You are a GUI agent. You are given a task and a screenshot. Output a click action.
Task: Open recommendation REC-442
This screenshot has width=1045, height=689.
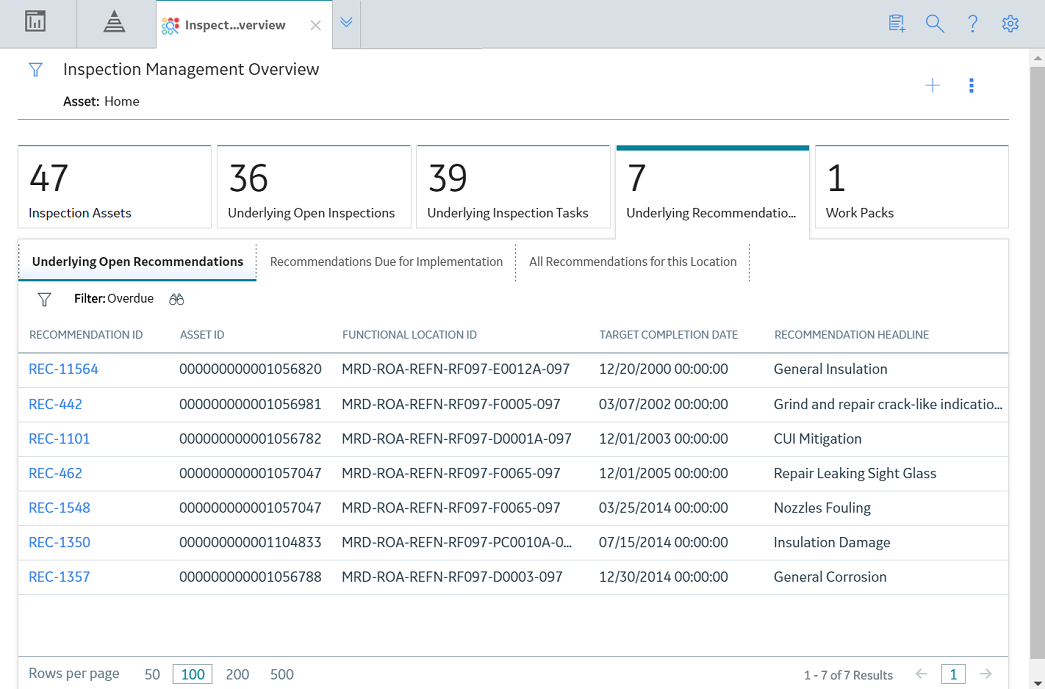tap(55, 404)
